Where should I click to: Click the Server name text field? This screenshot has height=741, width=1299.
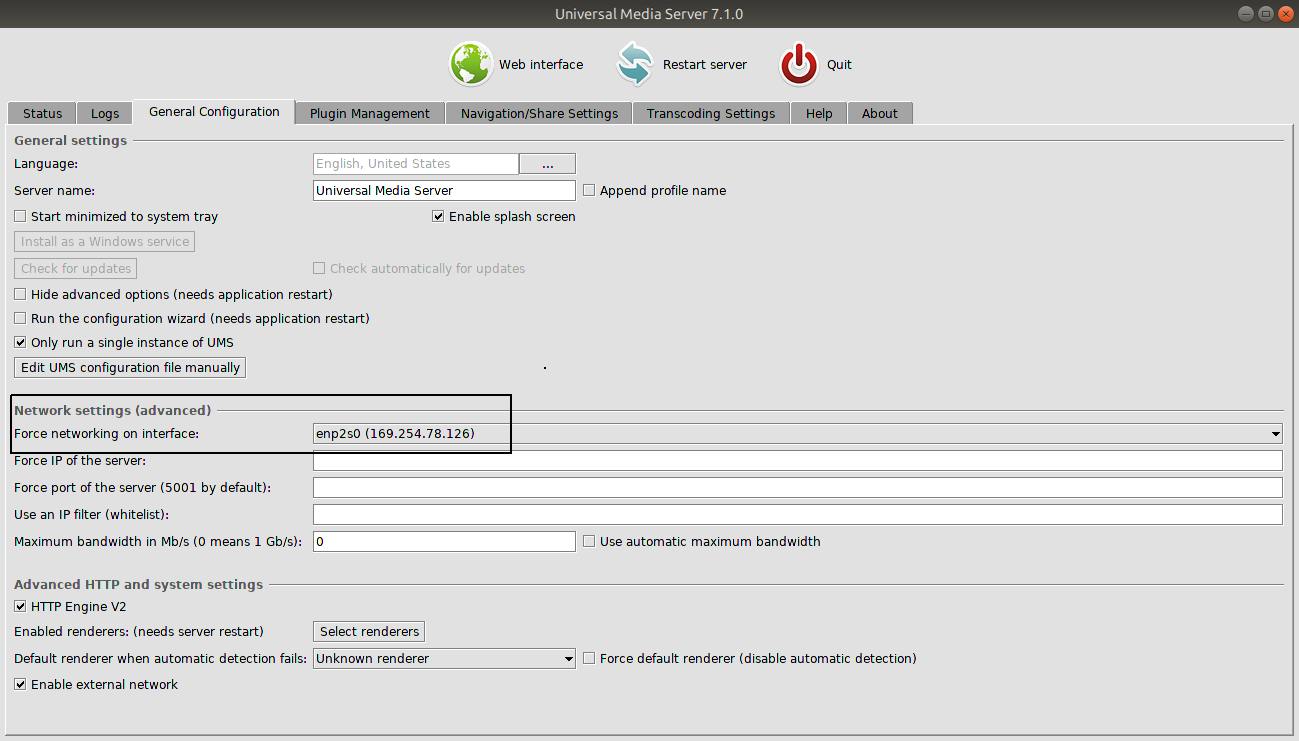click(444, 190)
